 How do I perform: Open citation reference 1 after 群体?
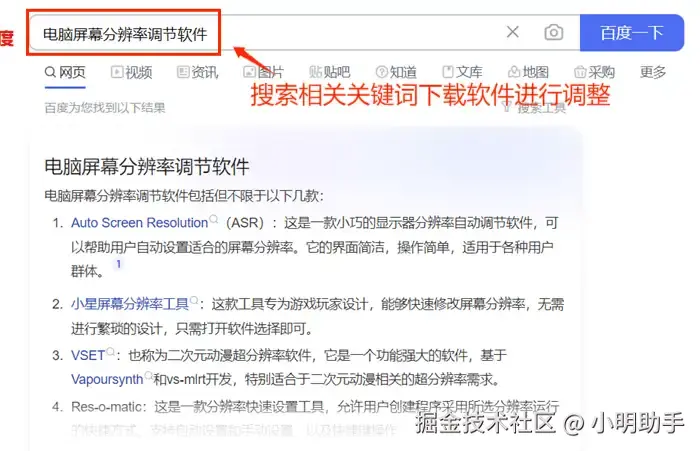[x=118, y=264]
